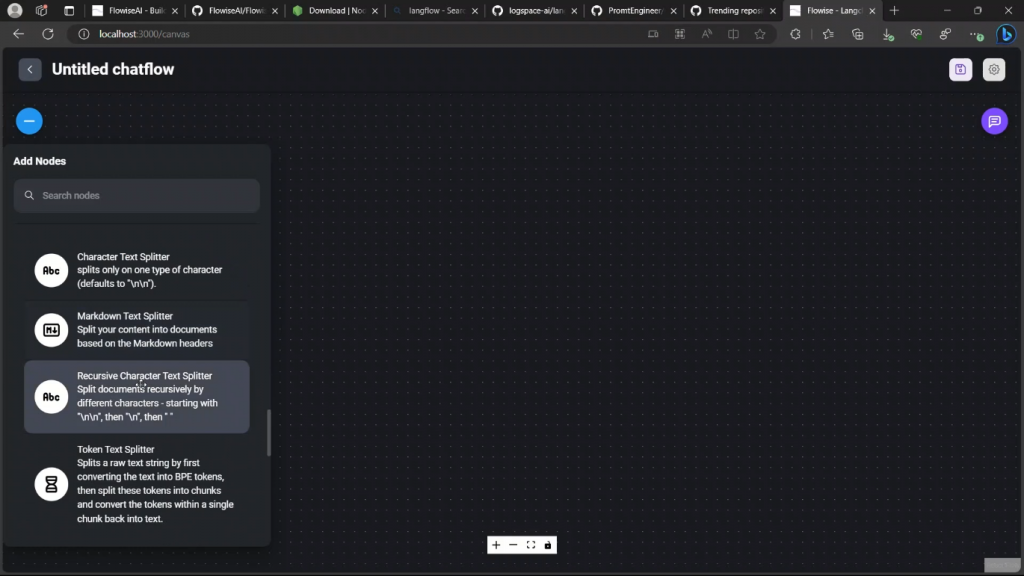Image resolution: width=1024 pixels, height=576 pixels.
Task: Fit view using the canvas fullscreen control
Action: coord(531,545)
